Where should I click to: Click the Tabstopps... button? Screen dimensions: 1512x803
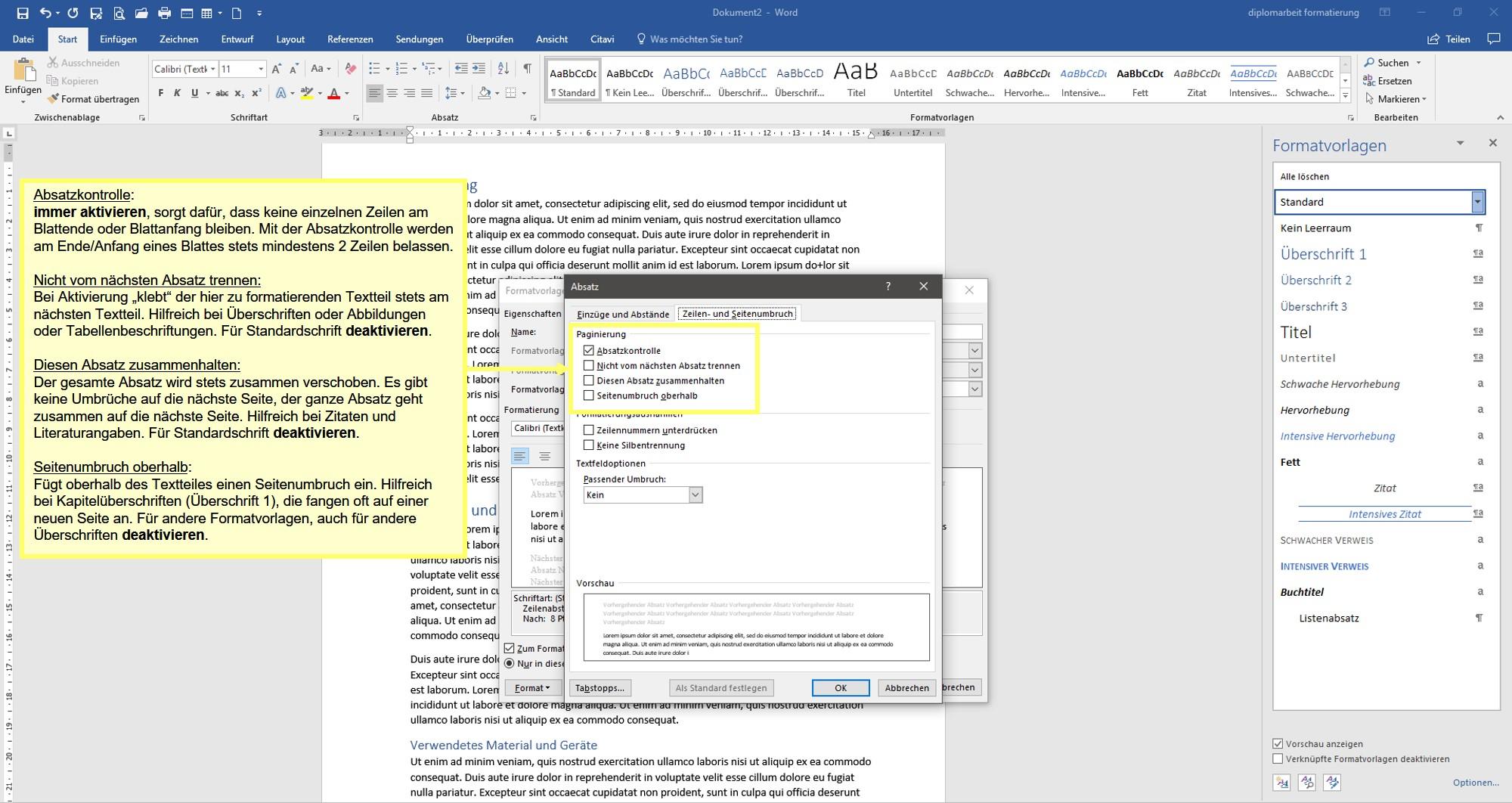tap(600, 688)
